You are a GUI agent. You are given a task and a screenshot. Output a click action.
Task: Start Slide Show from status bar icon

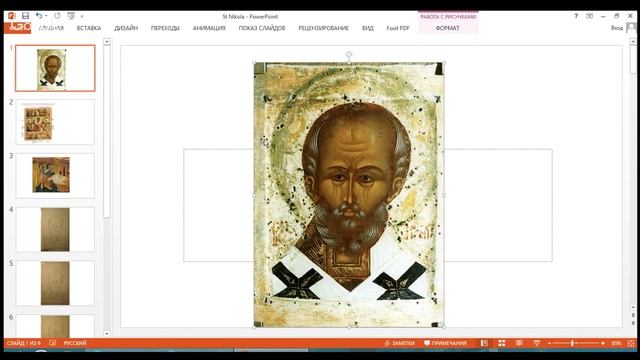click(x=537, y=343)
